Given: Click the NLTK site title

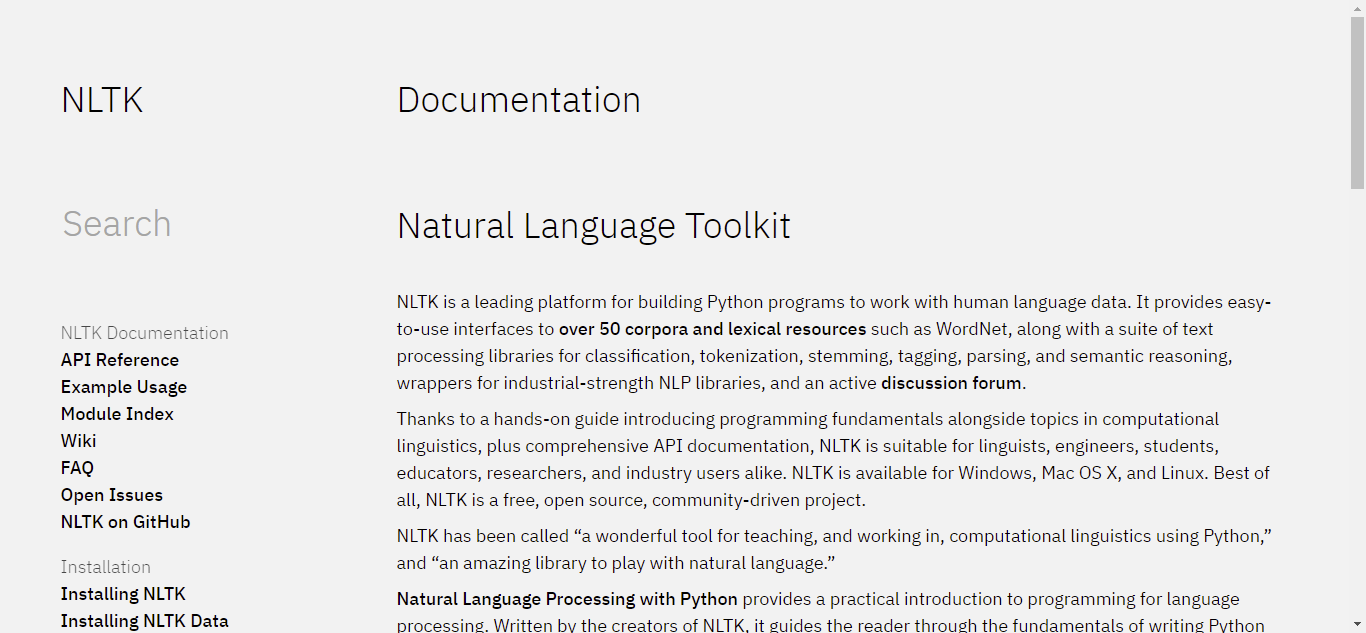Looking at the screenshot, I should pos(102,99).
